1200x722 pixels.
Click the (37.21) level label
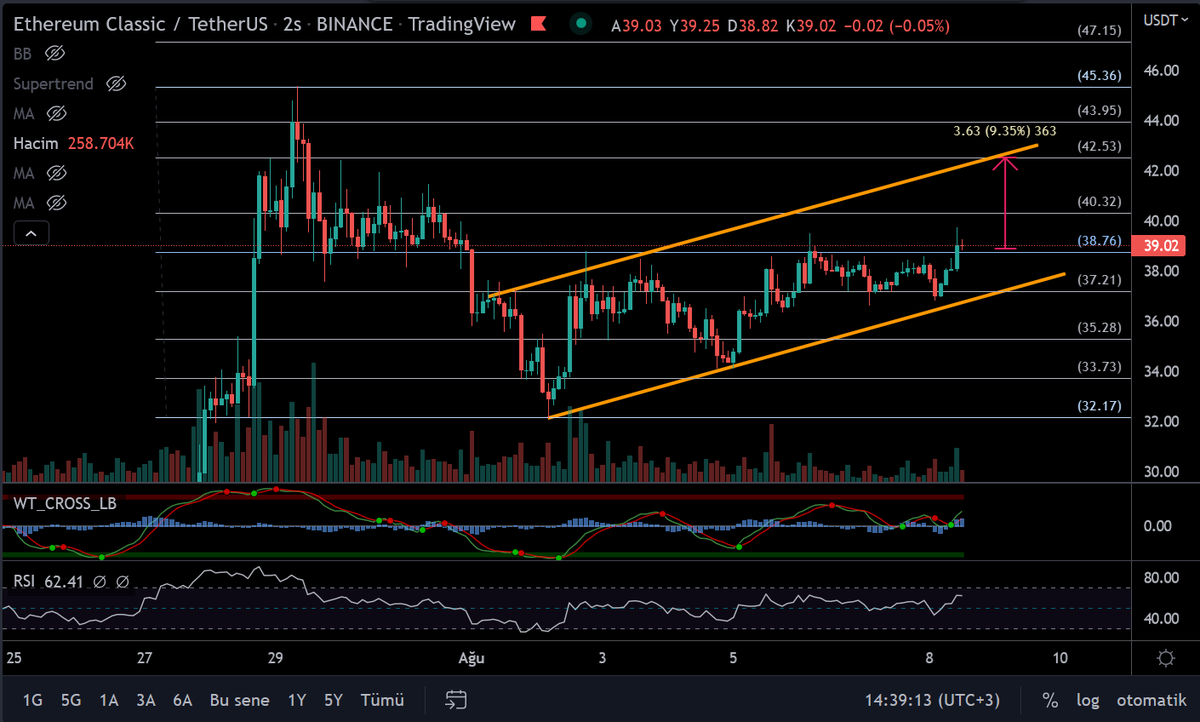pyautogui.click(x=1099, y=280)
